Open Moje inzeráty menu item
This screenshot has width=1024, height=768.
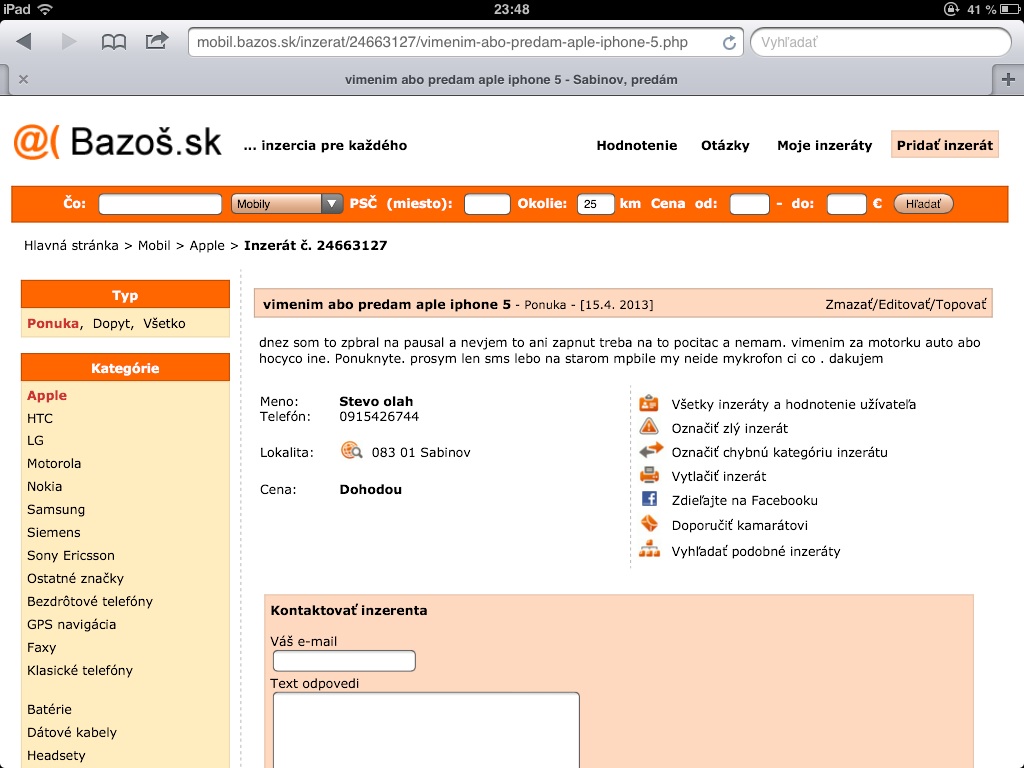coord(824,145)
